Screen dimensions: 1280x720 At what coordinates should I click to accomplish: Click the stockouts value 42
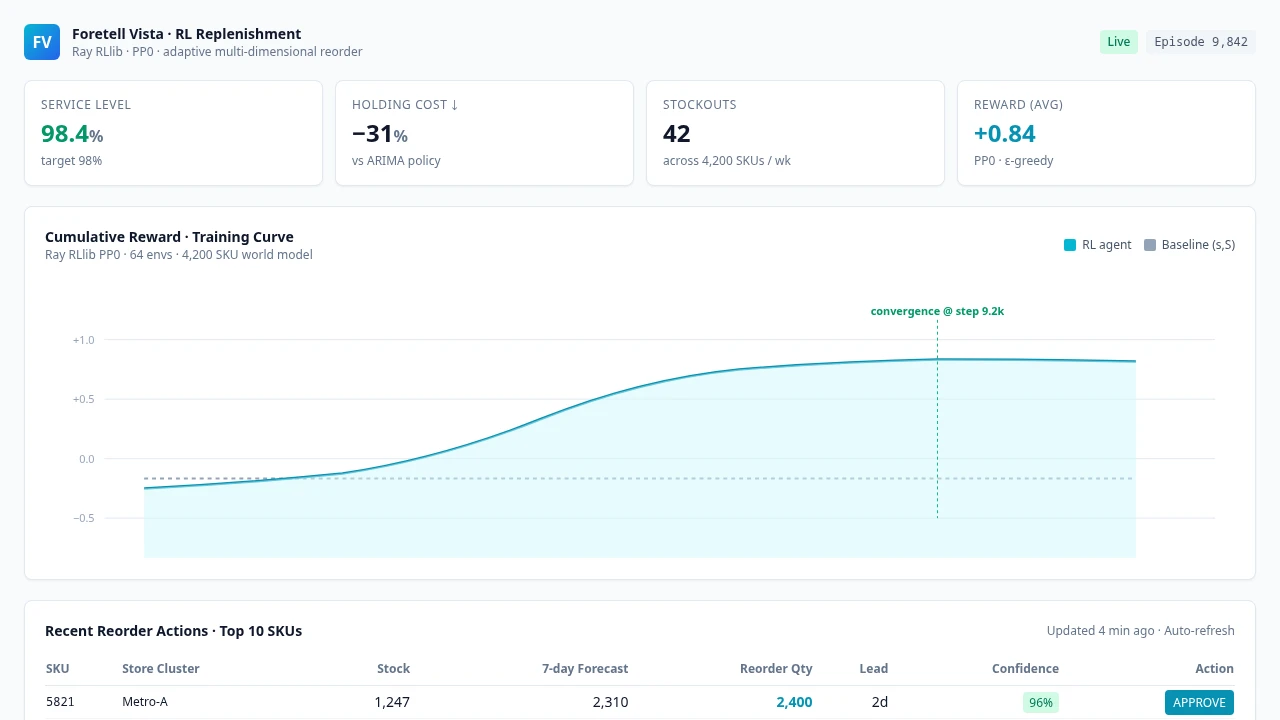tap(677, 134)
